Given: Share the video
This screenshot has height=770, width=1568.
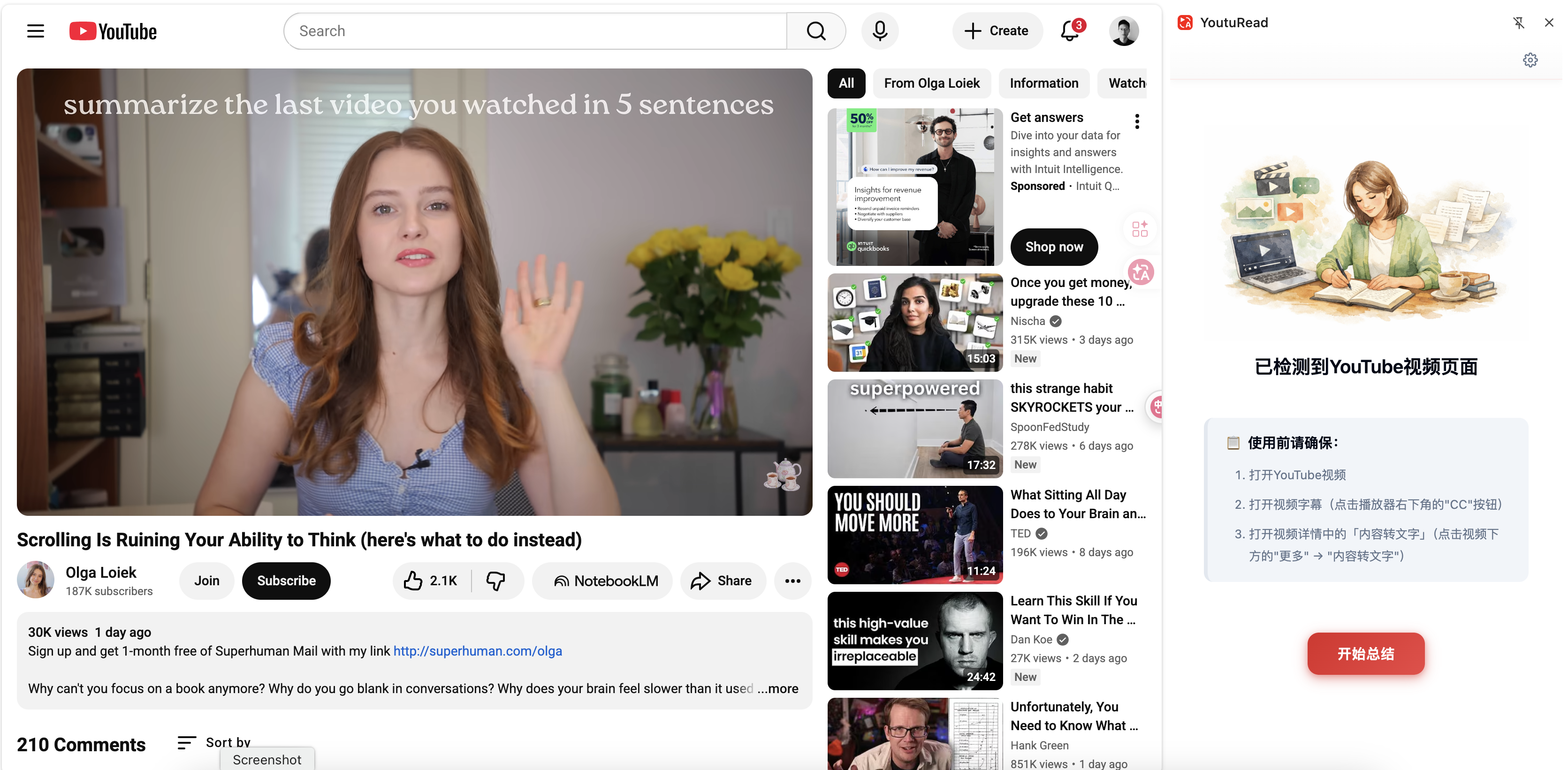Looking at the screenshot, I should 723,581.
